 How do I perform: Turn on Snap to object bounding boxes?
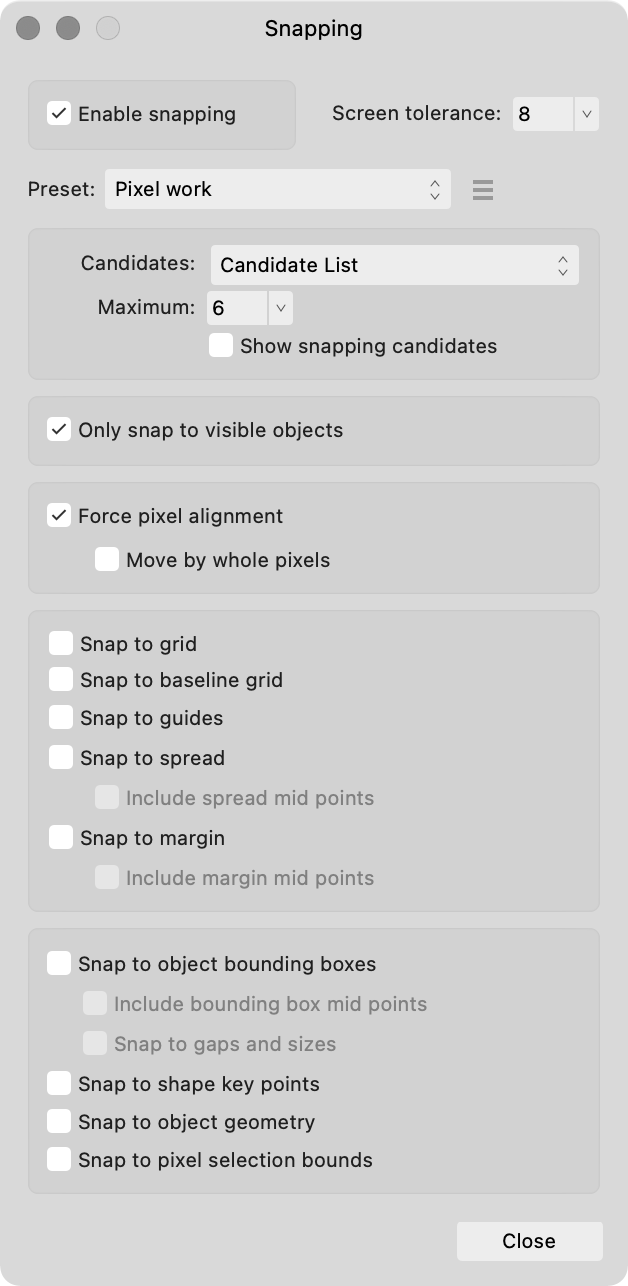60,964
